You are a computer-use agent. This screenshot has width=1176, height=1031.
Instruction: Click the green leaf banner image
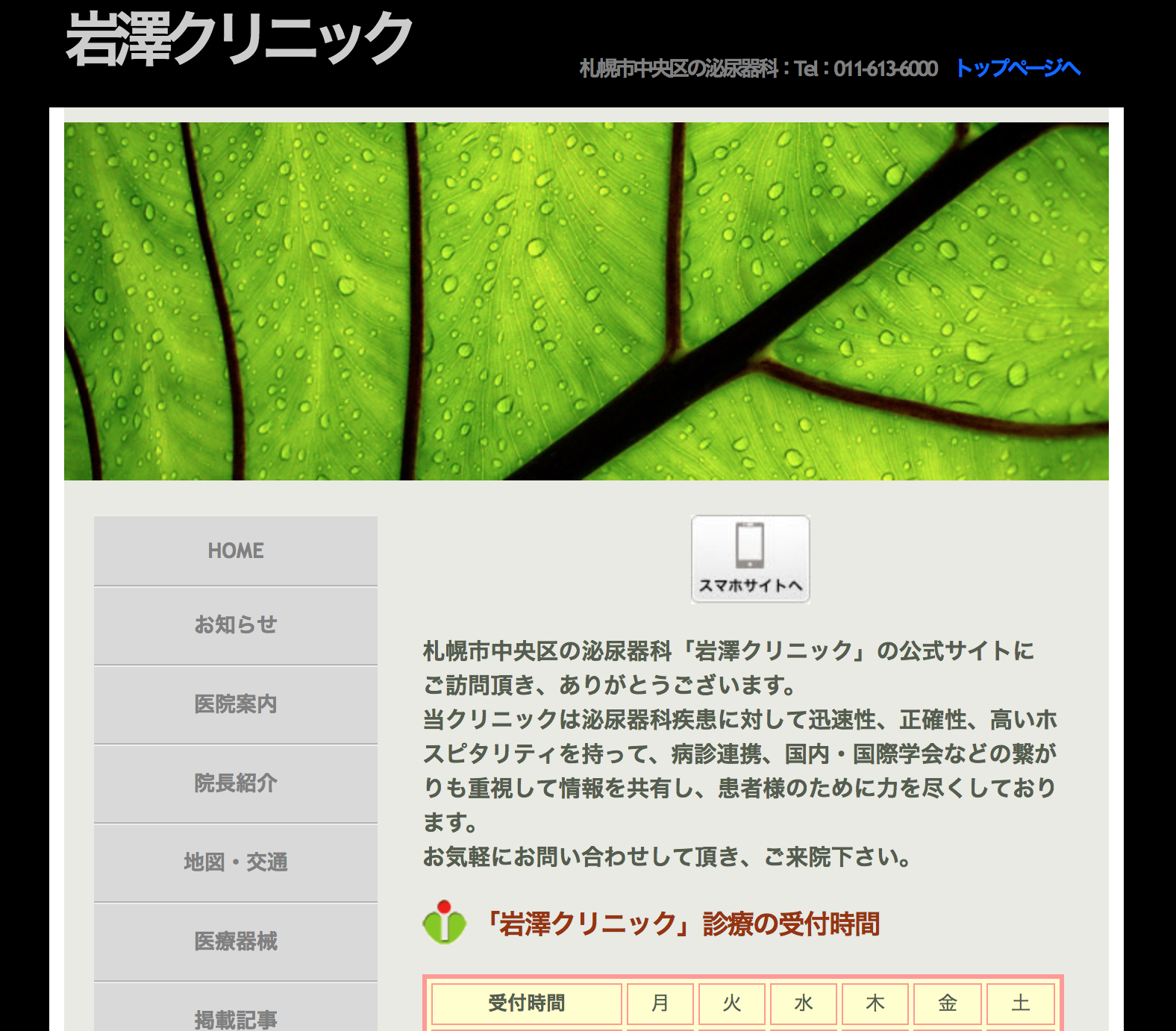point(587,301)
